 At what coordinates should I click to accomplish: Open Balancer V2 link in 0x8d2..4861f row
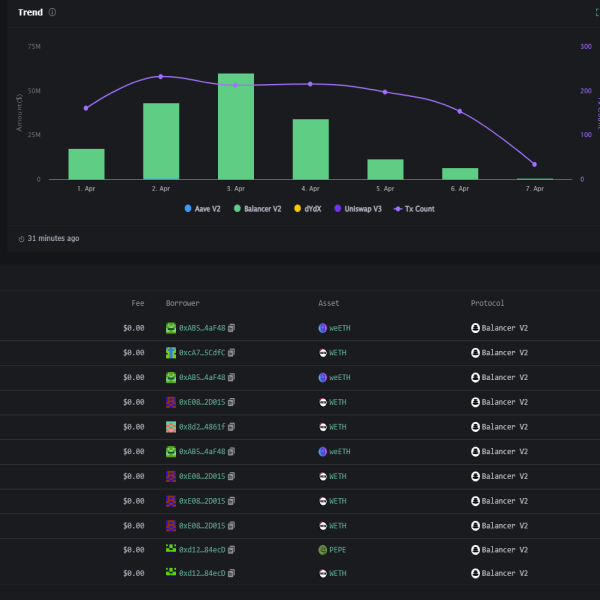504,427
